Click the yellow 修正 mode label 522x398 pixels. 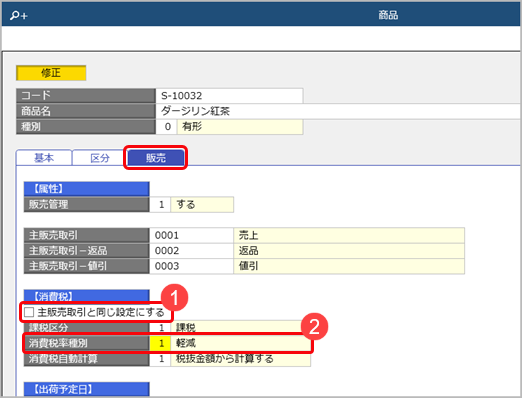click(x=51, y=73)
